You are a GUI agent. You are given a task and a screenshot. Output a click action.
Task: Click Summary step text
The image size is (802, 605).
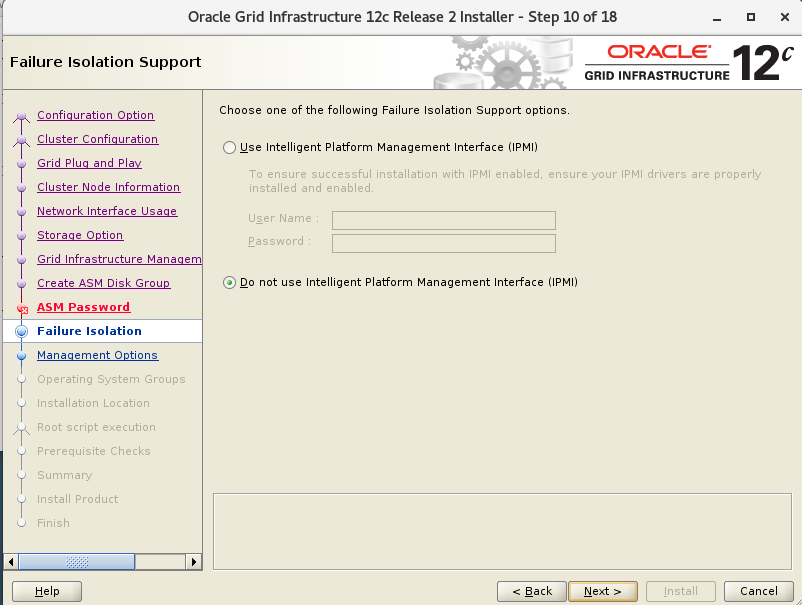pos(64,476)
